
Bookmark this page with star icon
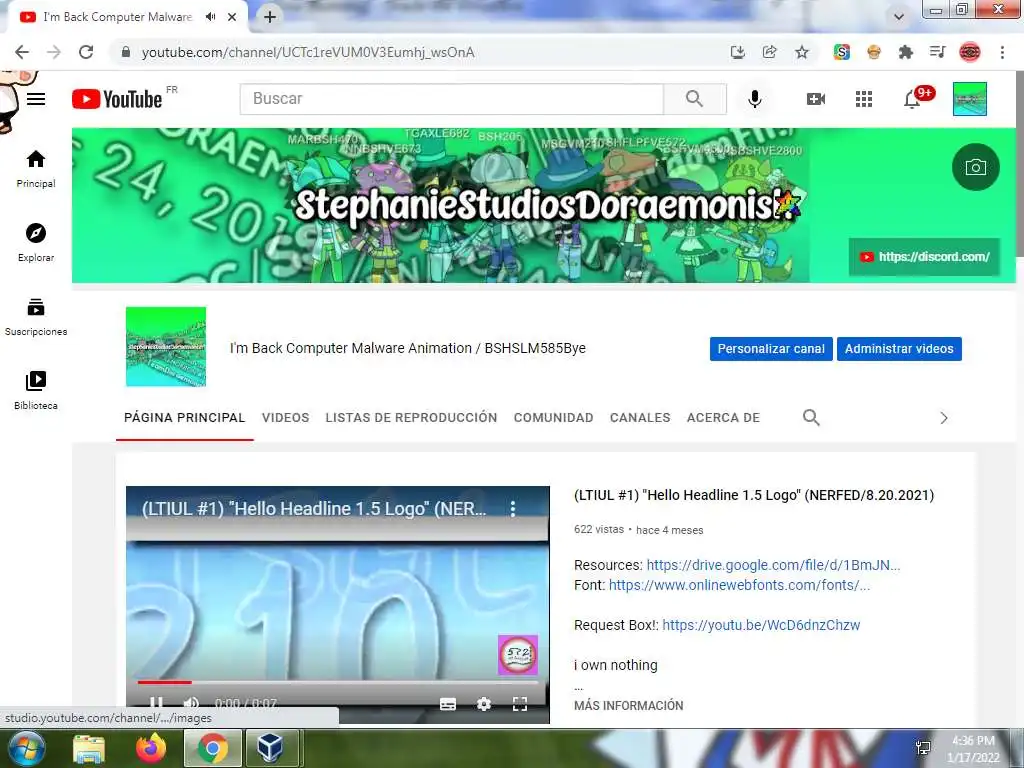[x=802, y=52]
